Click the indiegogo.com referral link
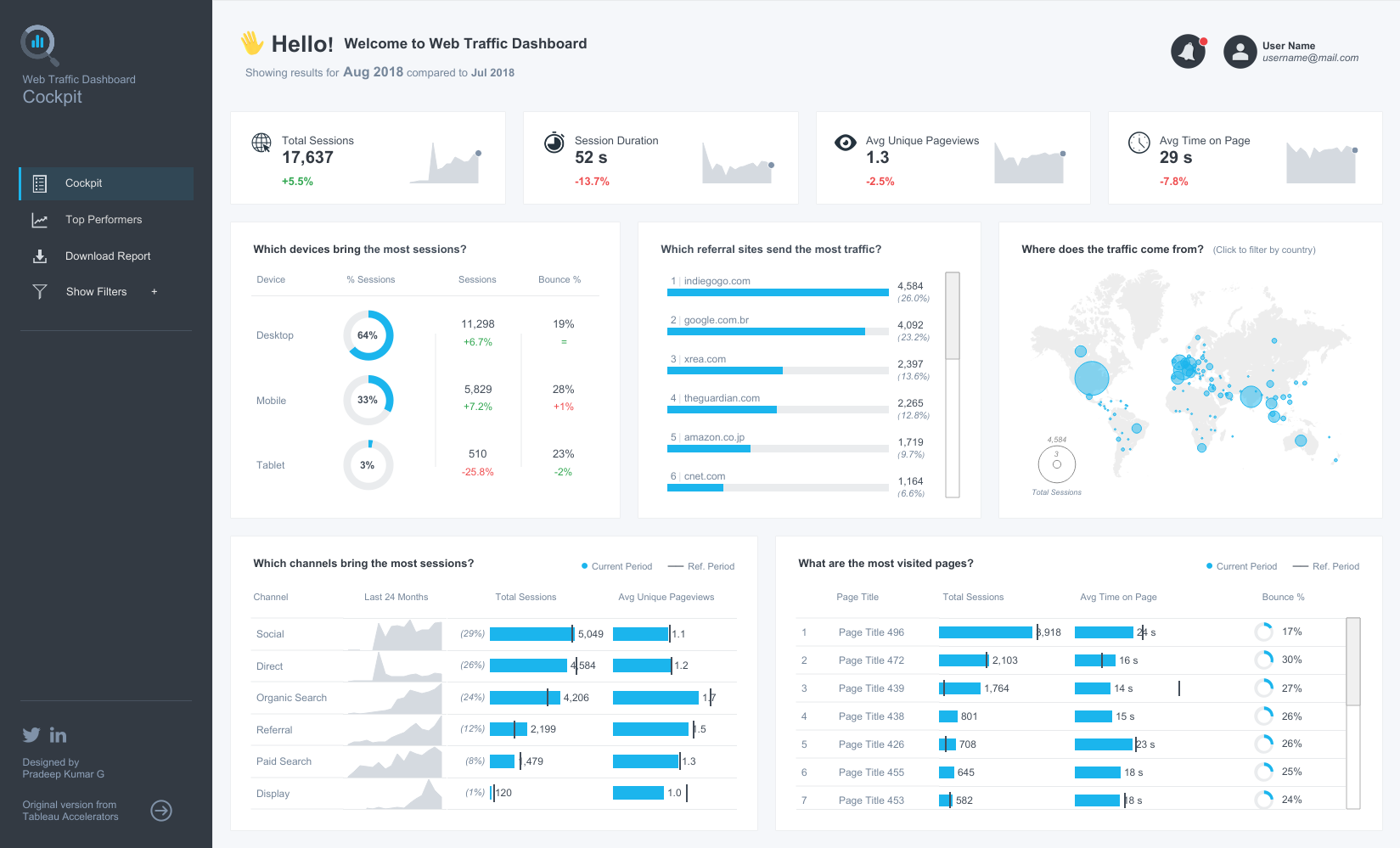This screenshot has width=1400, height=848. pyautogui.click(x=717, y=280)
